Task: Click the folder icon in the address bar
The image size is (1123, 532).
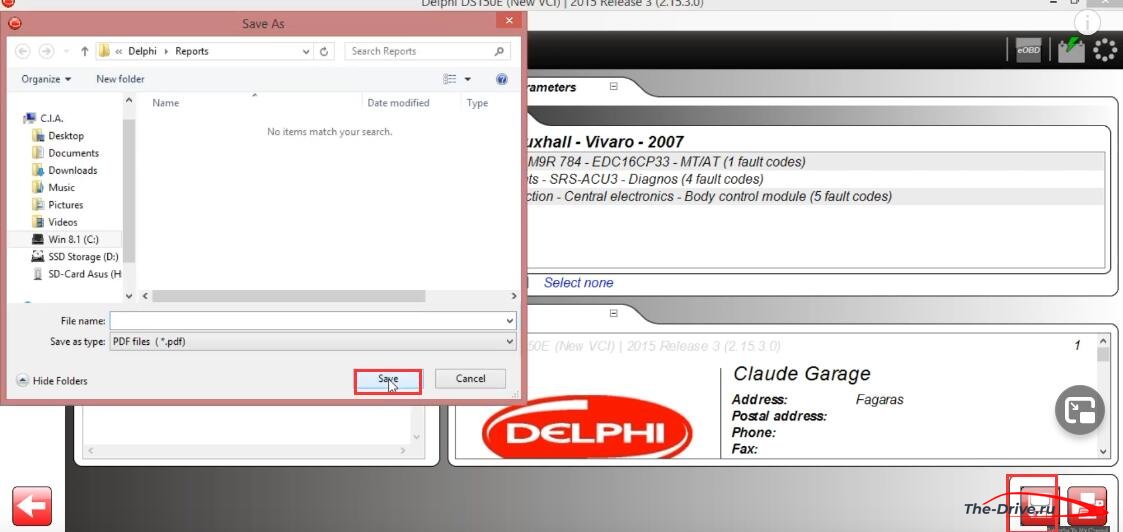Action: (105, 52)
